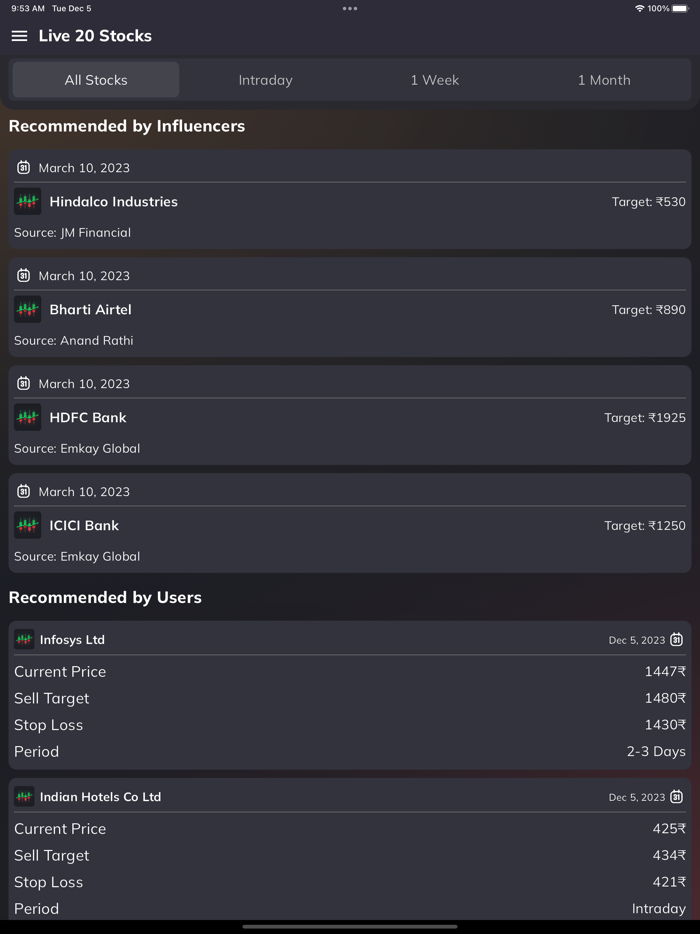The width and height of the screenshot is (700, 934).
Task: Open the ICICI Bank stock name
Action: (84, 526)
